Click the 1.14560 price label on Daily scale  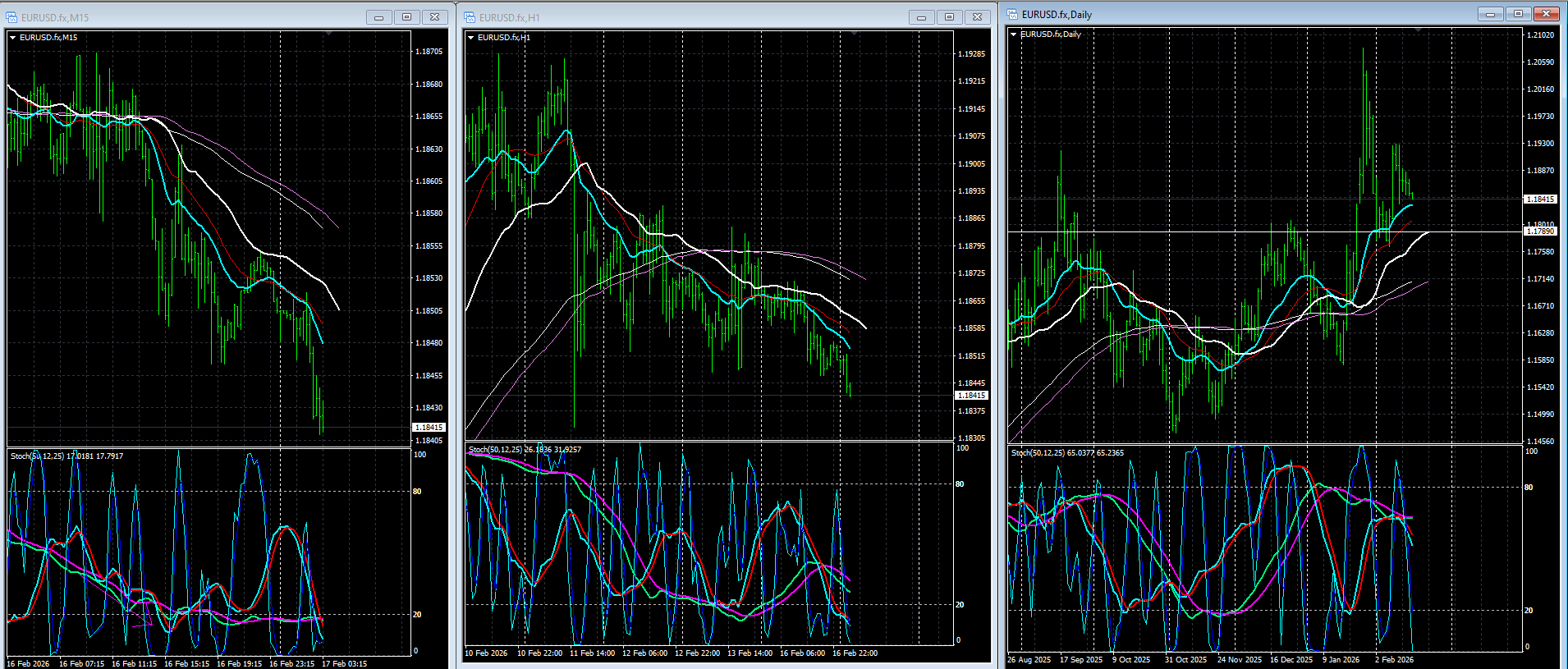(1540, 442)
